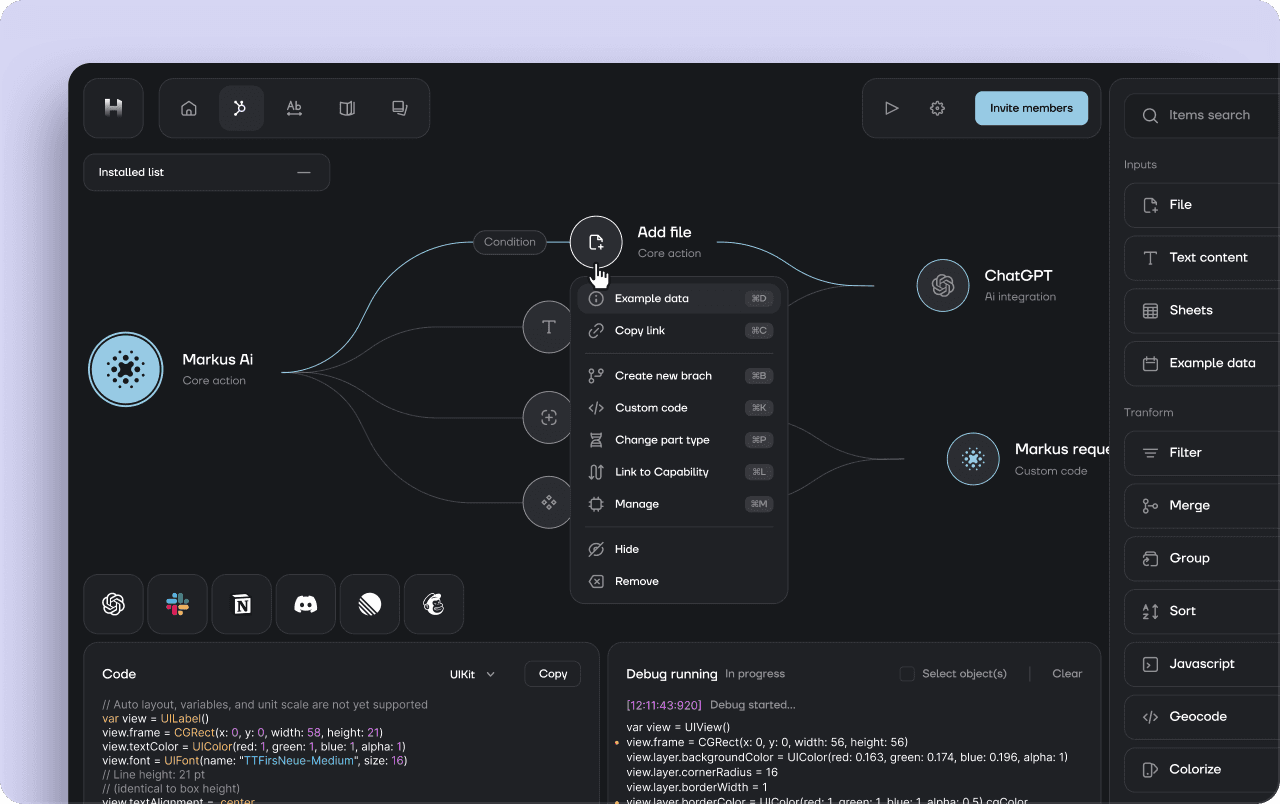Select the Markus Ai node icon
Screen dimensions: 1280x804
tap(126, 370)
